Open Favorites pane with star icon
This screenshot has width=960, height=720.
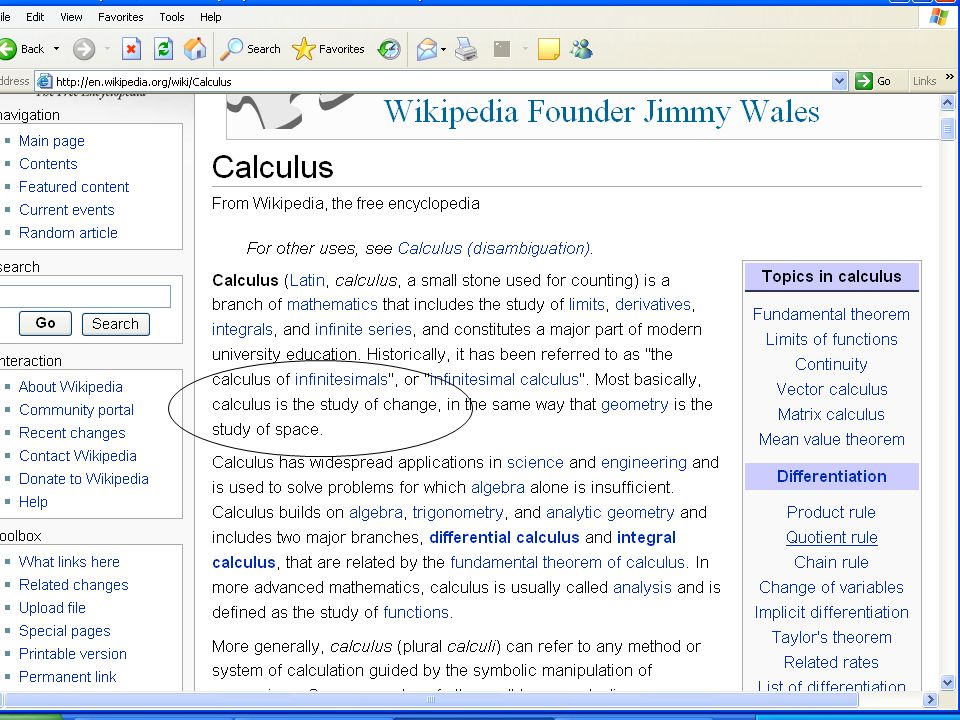click(x=304, y=49)
